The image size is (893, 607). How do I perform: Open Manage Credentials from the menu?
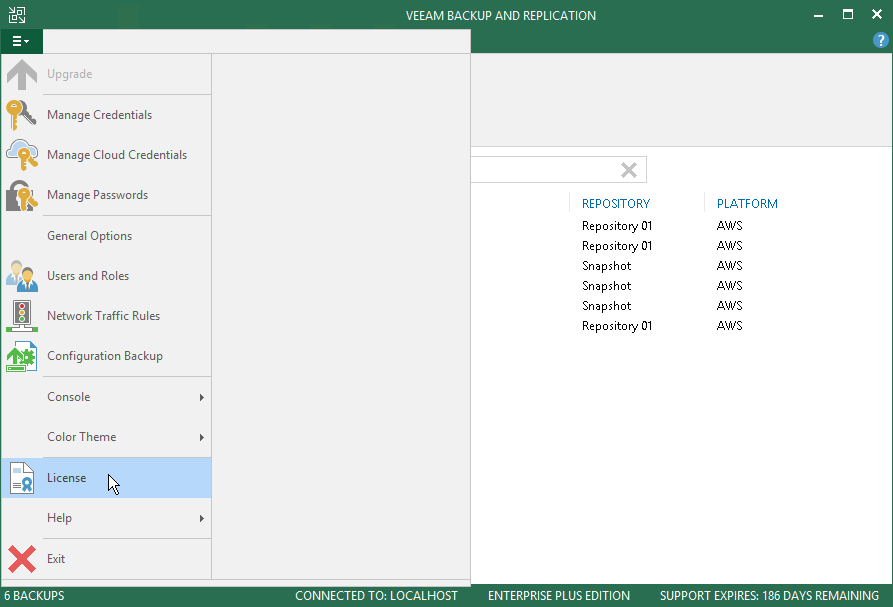coord(106,115)
